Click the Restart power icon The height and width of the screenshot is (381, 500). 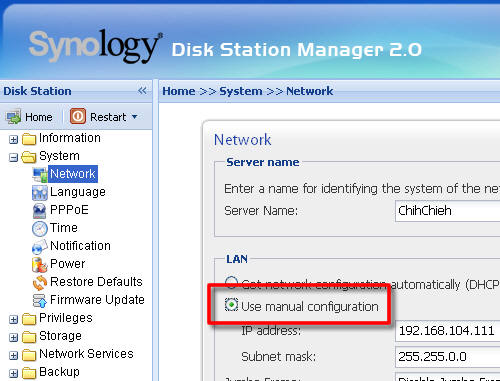click(78, 116)
